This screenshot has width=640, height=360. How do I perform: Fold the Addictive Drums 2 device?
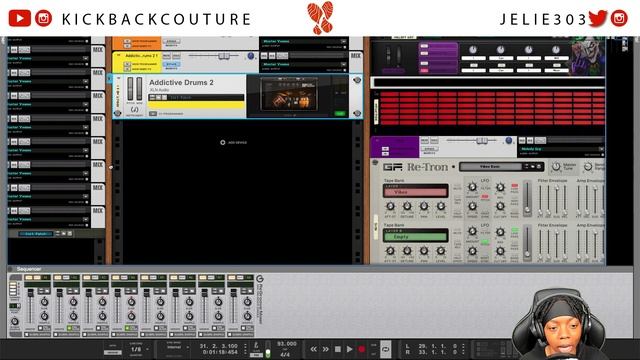coord(119,78)
